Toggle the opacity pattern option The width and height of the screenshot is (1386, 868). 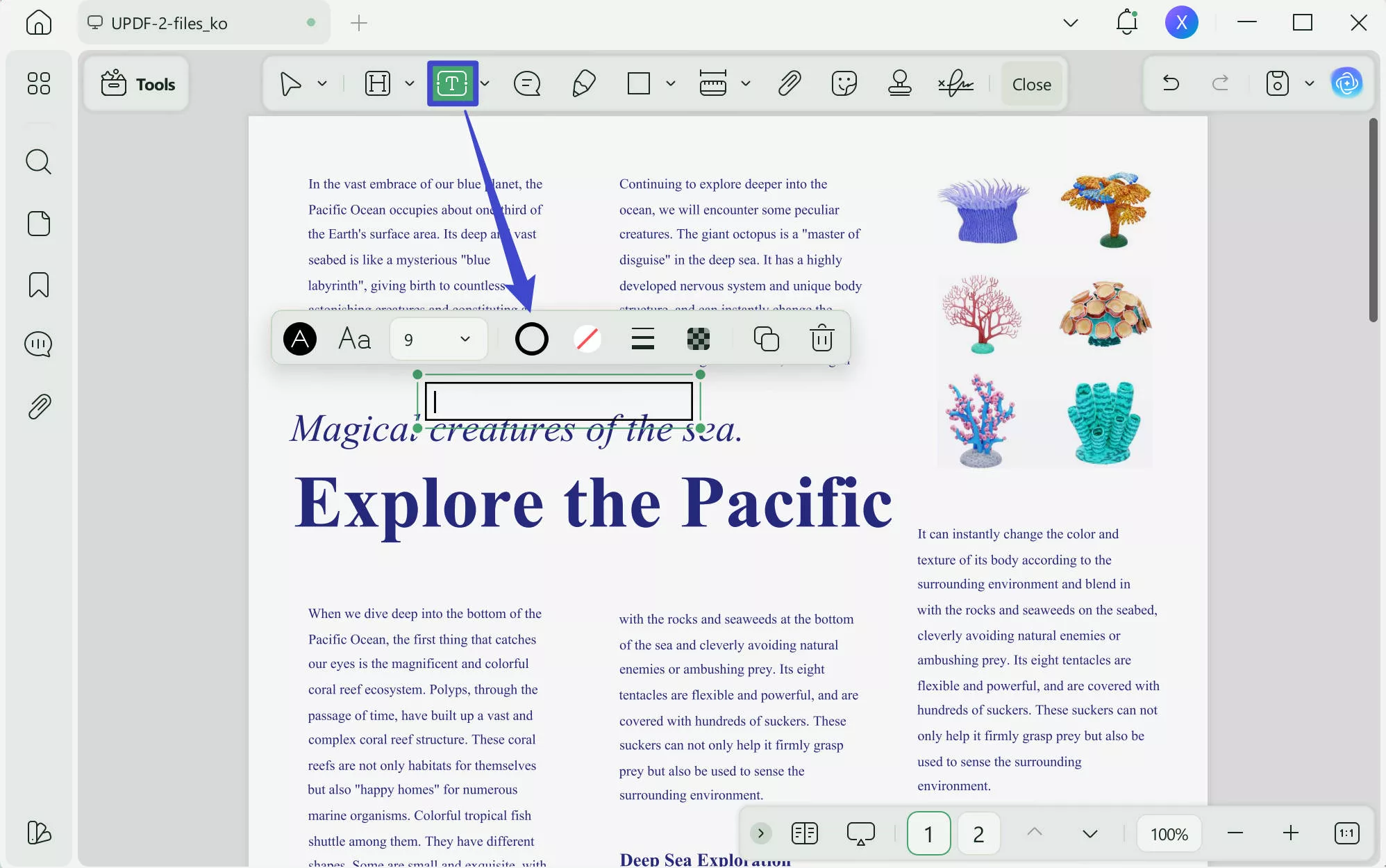699,339
